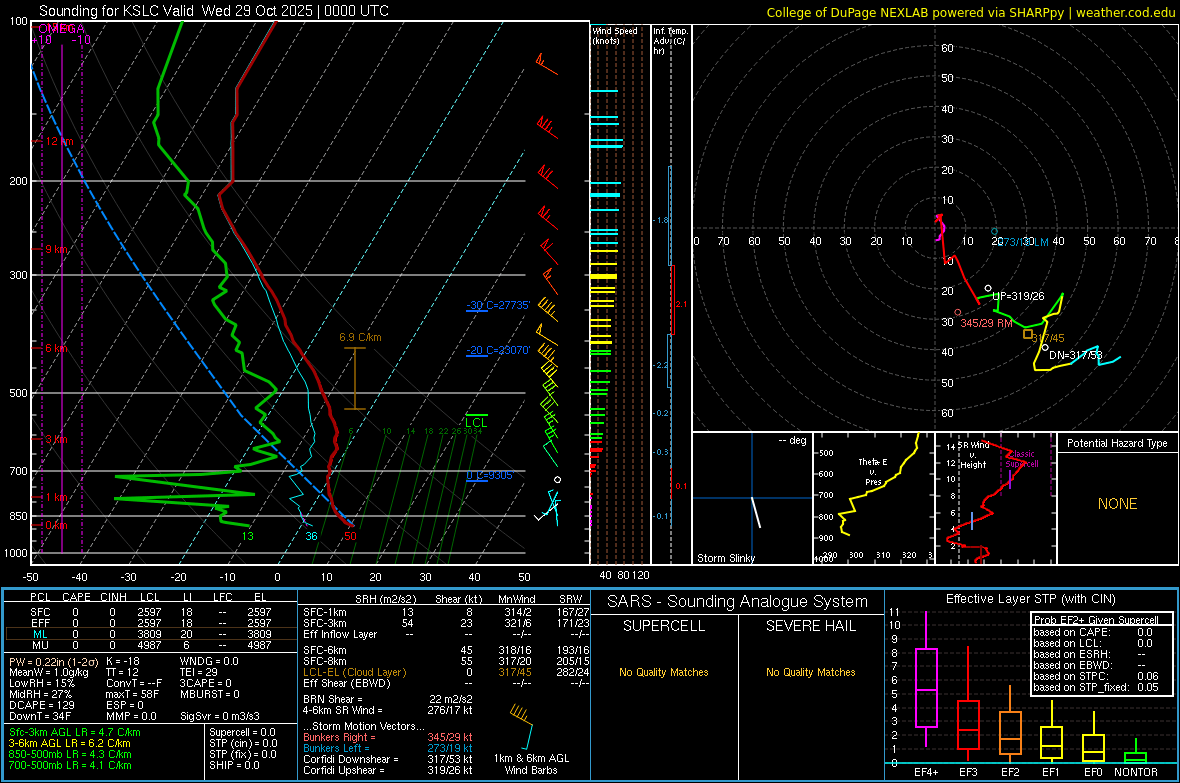Click the 'Sounding for KSLC Valid' title text
This screenshot has width=1180, height=783.
117,11
